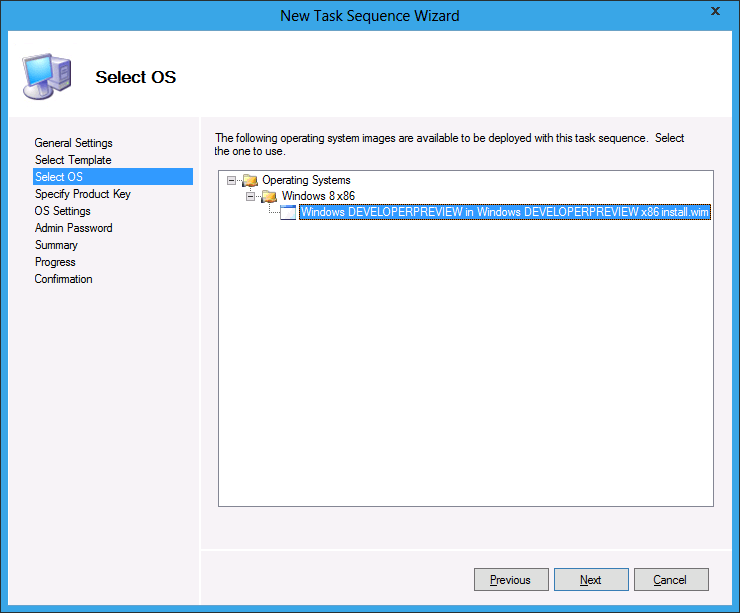Open the OS Settings step
The height and width of the screenshot is (613, 740).
click(62, 211)
